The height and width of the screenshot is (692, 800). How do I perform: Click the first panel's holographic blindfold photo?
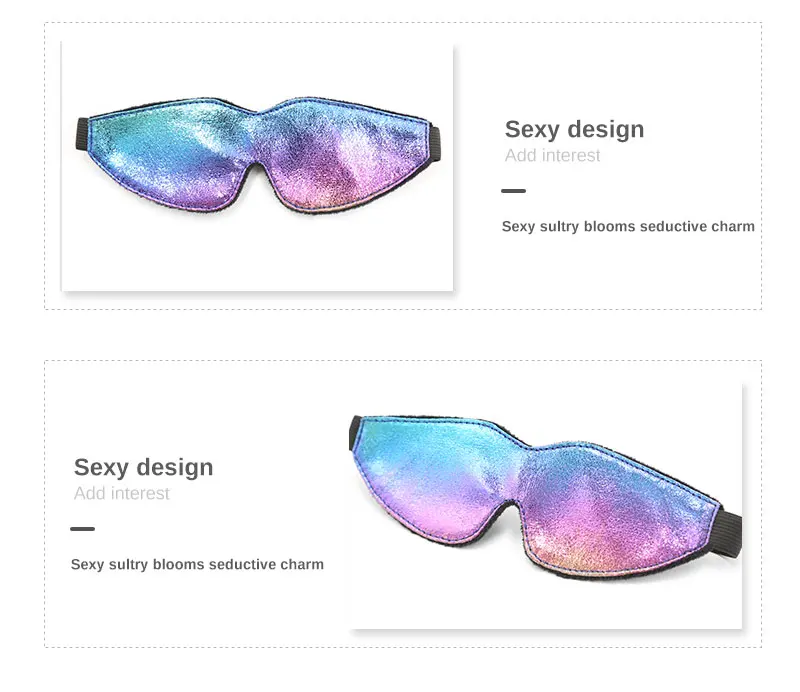pos(257,166)
